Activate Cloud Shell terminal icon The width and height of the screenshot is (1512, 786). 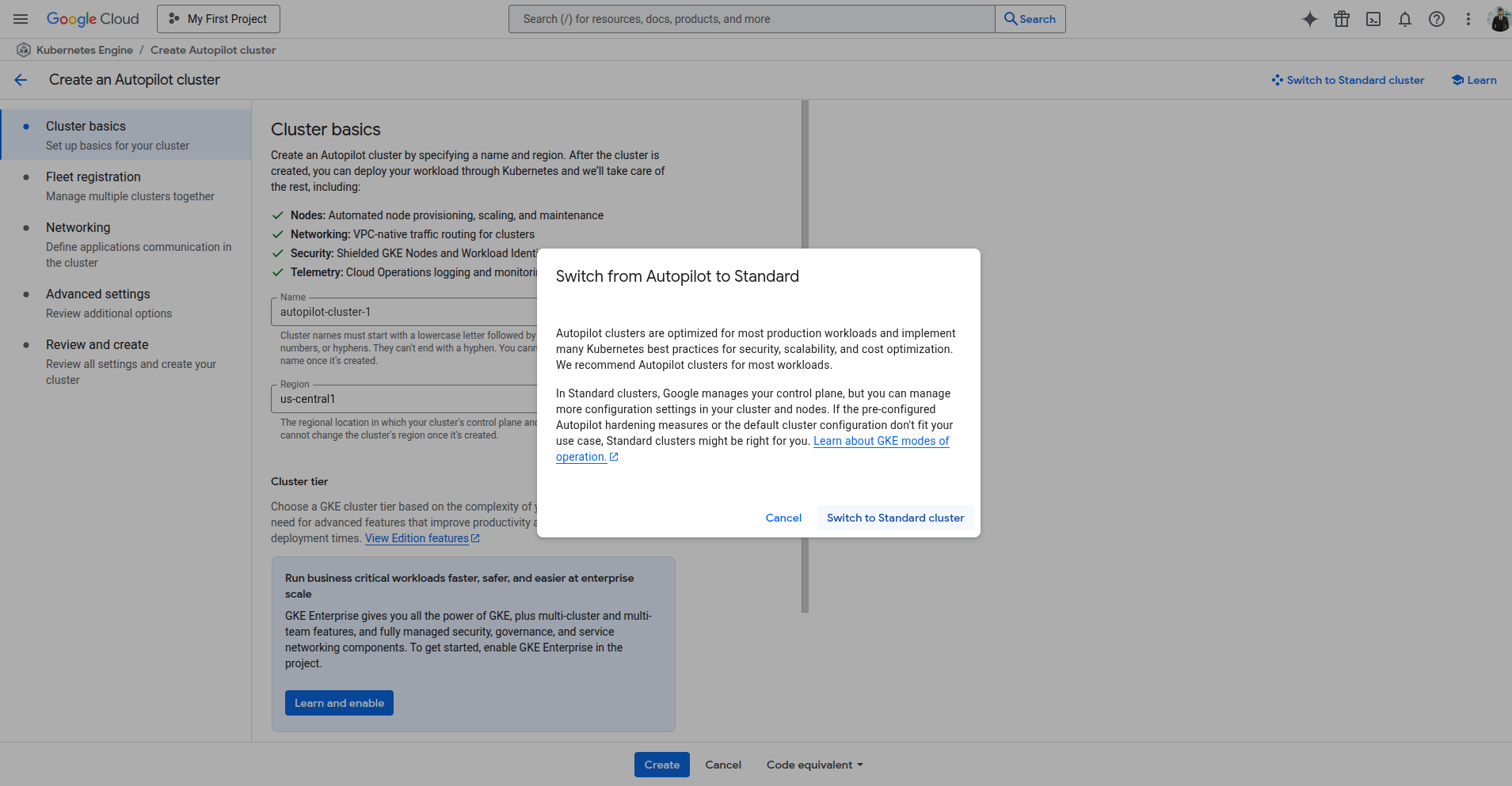coord(1373,19)
